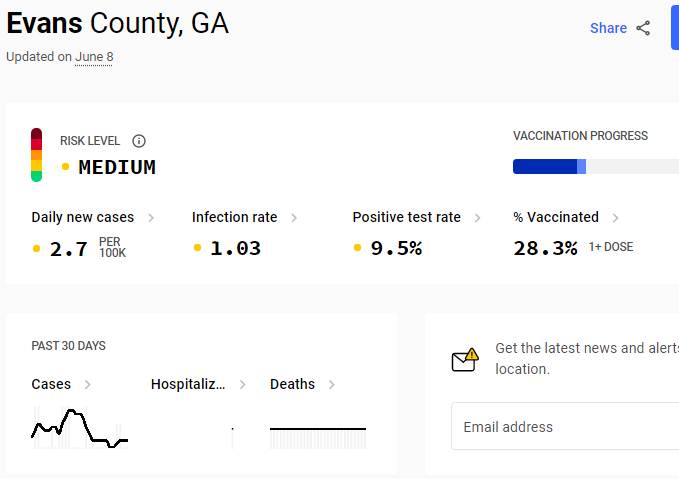Expand the % Vaccinated chevron
The image size is (679, 479).
pos(615,217)
